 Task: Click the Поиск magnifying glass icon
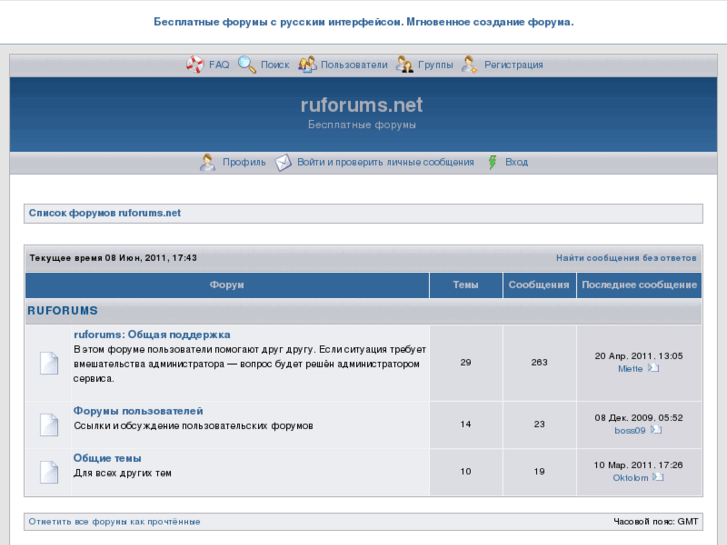pyautogui.click(x=247, y=64)
